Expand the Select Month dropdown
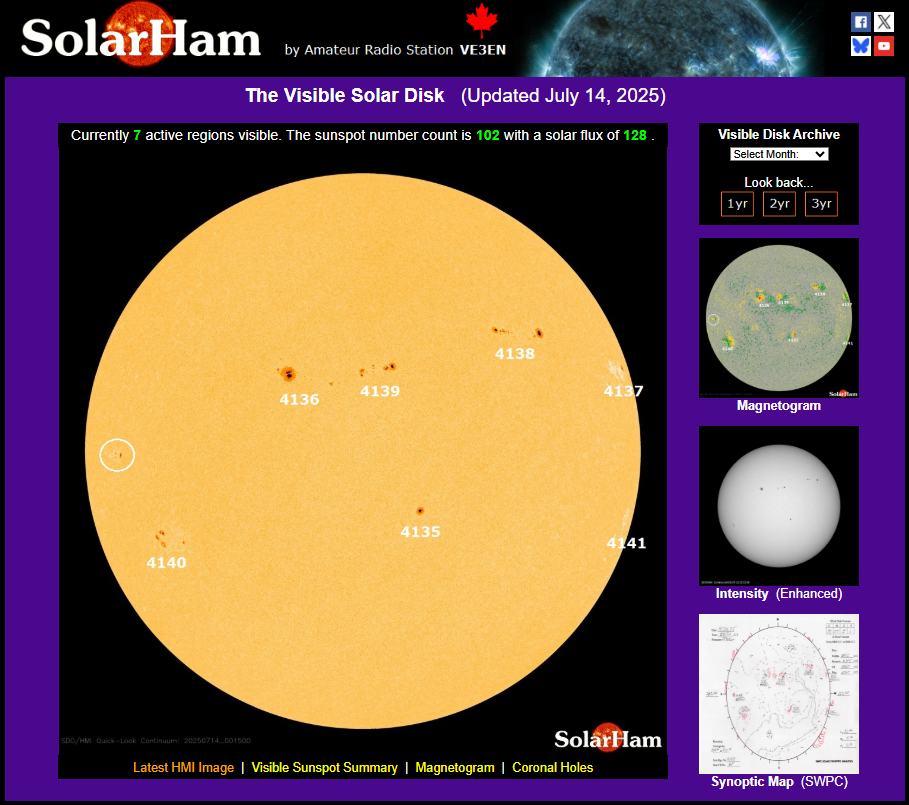The width and height of the screenshot is (909, 805). [x=779, y=154]
